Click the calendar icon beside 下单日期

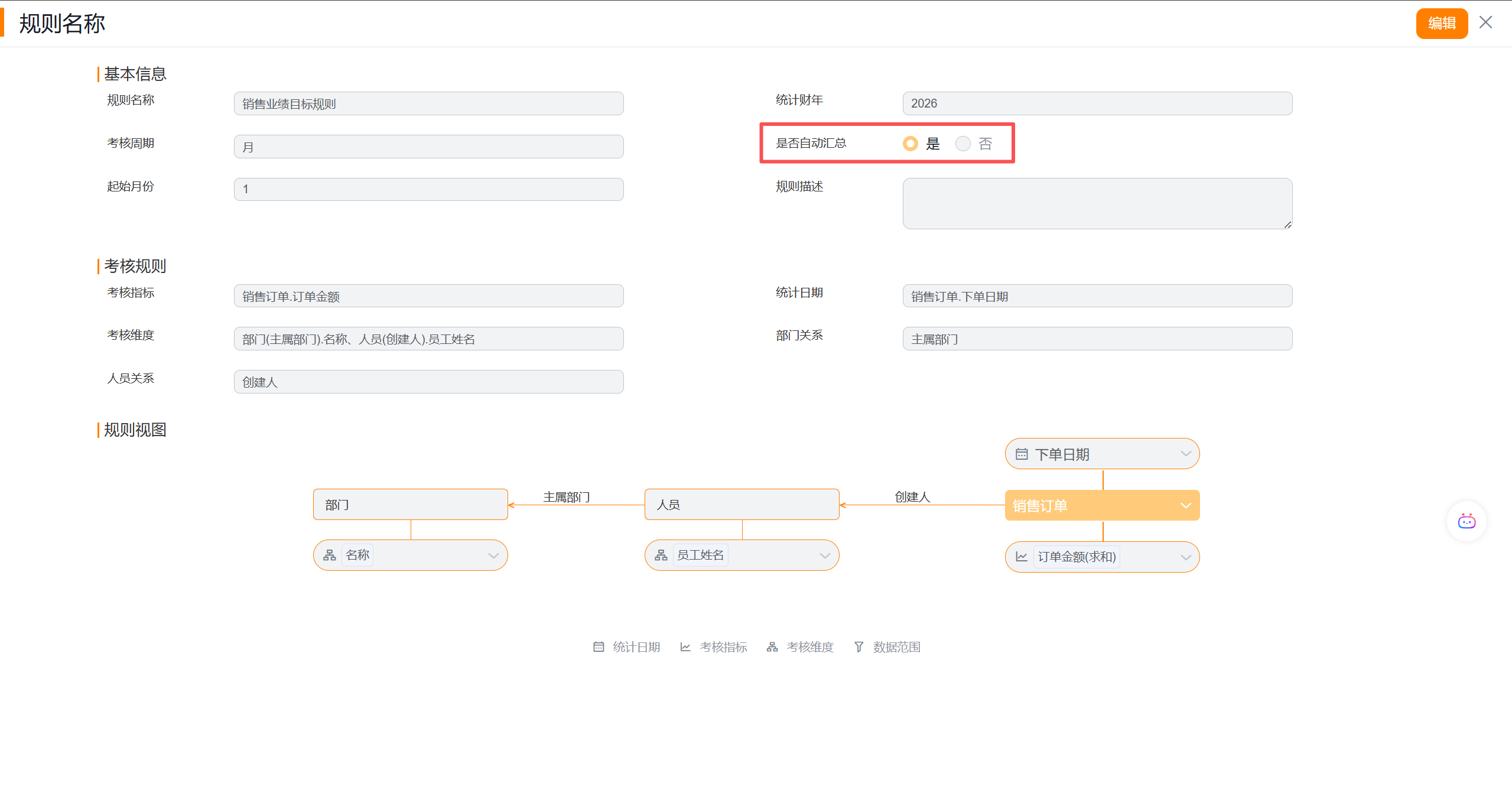pos(1022,454)
